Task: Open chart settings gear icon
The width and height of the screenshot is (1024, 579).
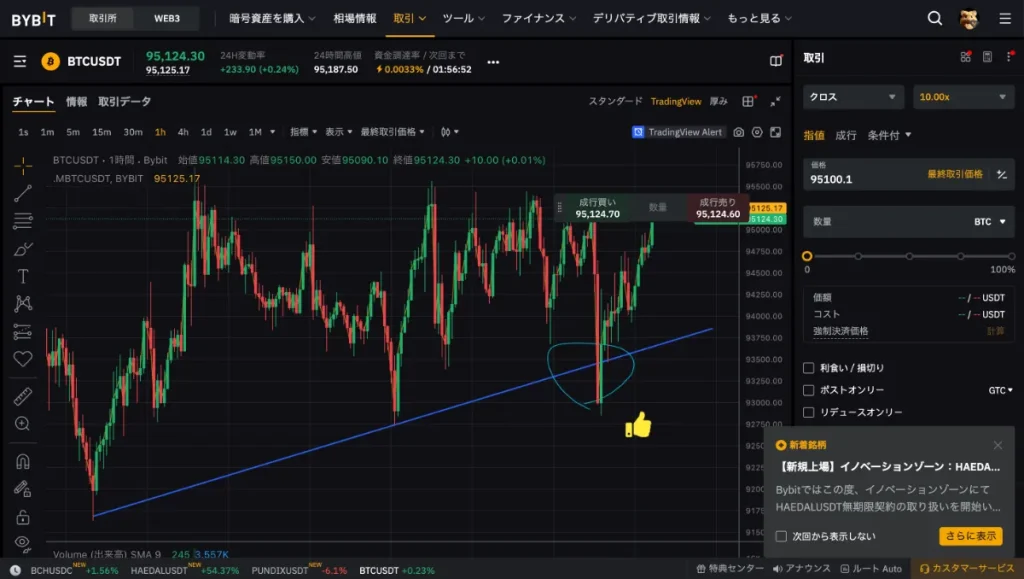Action: [757, 132]
